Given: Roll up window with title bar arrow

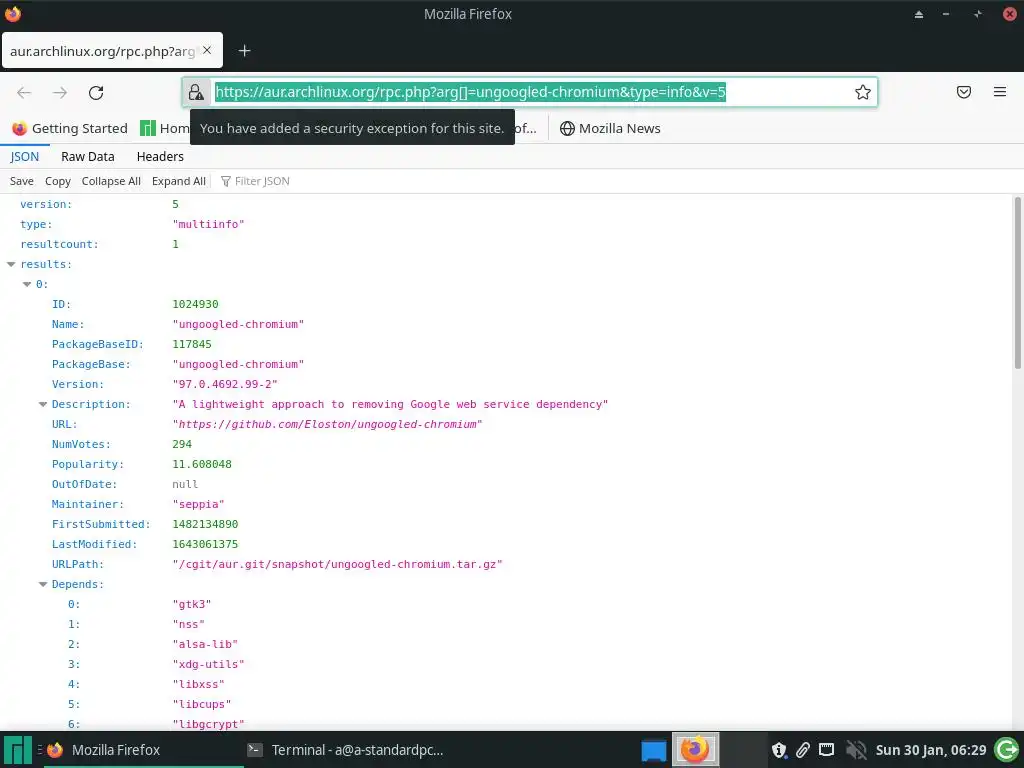Looking at the screenshot, I should pos(919,14).
